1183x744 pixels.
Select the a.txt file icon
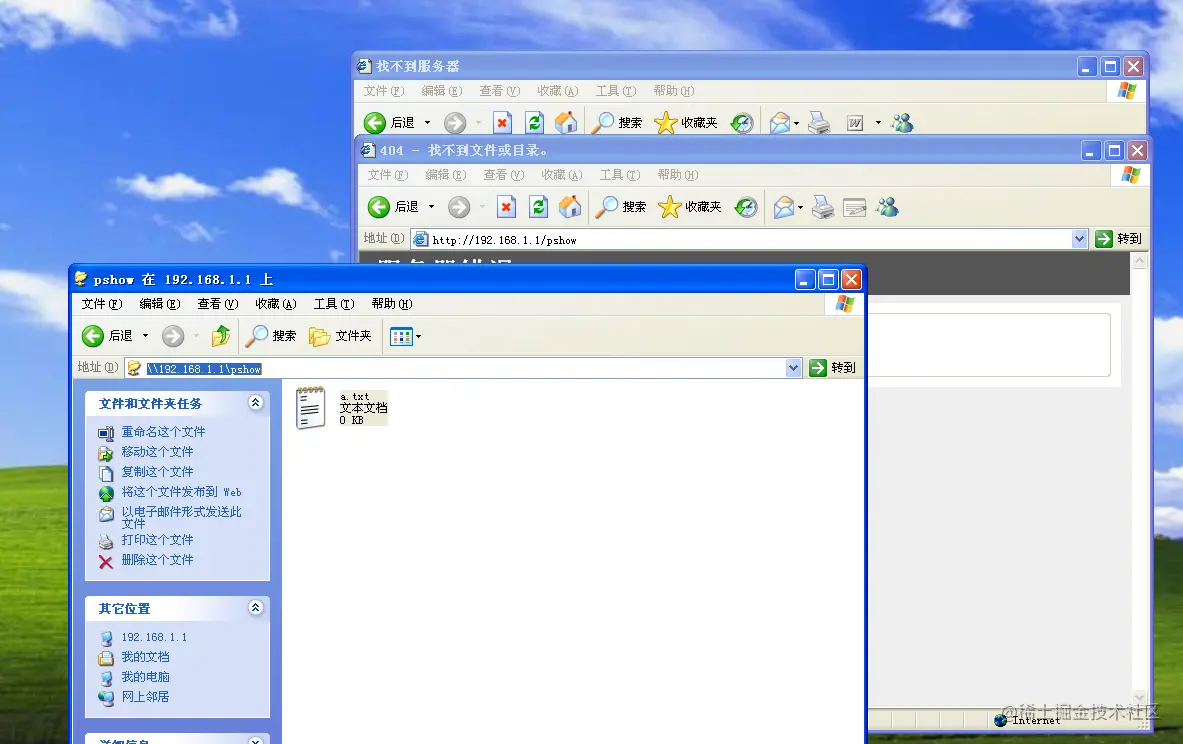point(311,407)
